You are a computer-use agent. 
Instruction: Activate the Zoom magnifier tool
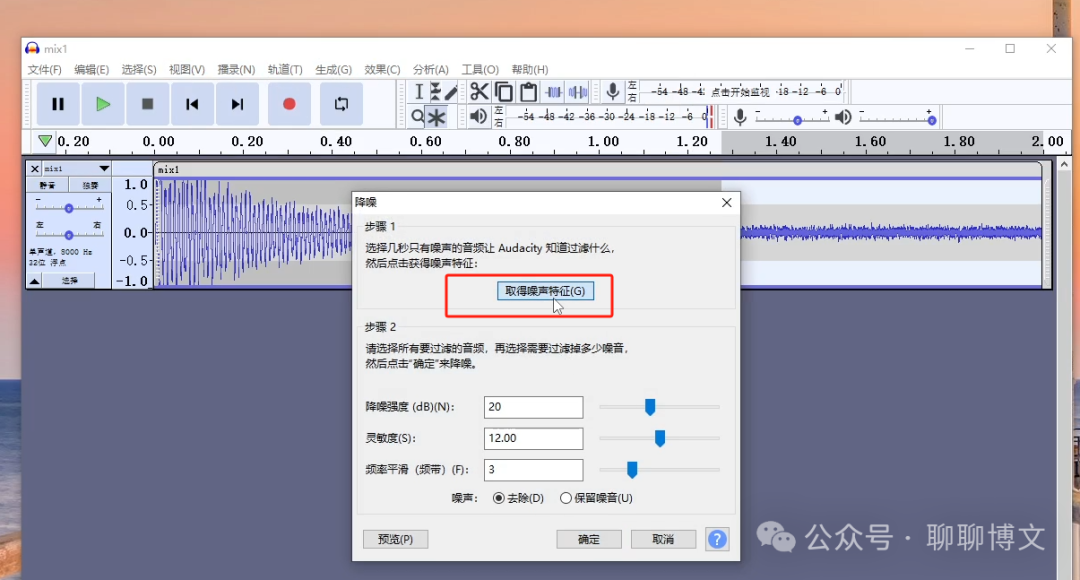(x=419, y=117)
